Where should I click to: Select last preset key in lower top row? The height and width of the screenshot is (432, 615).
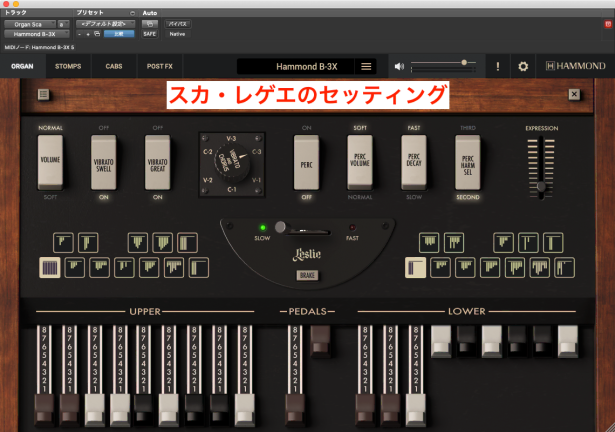click(553, 242)
